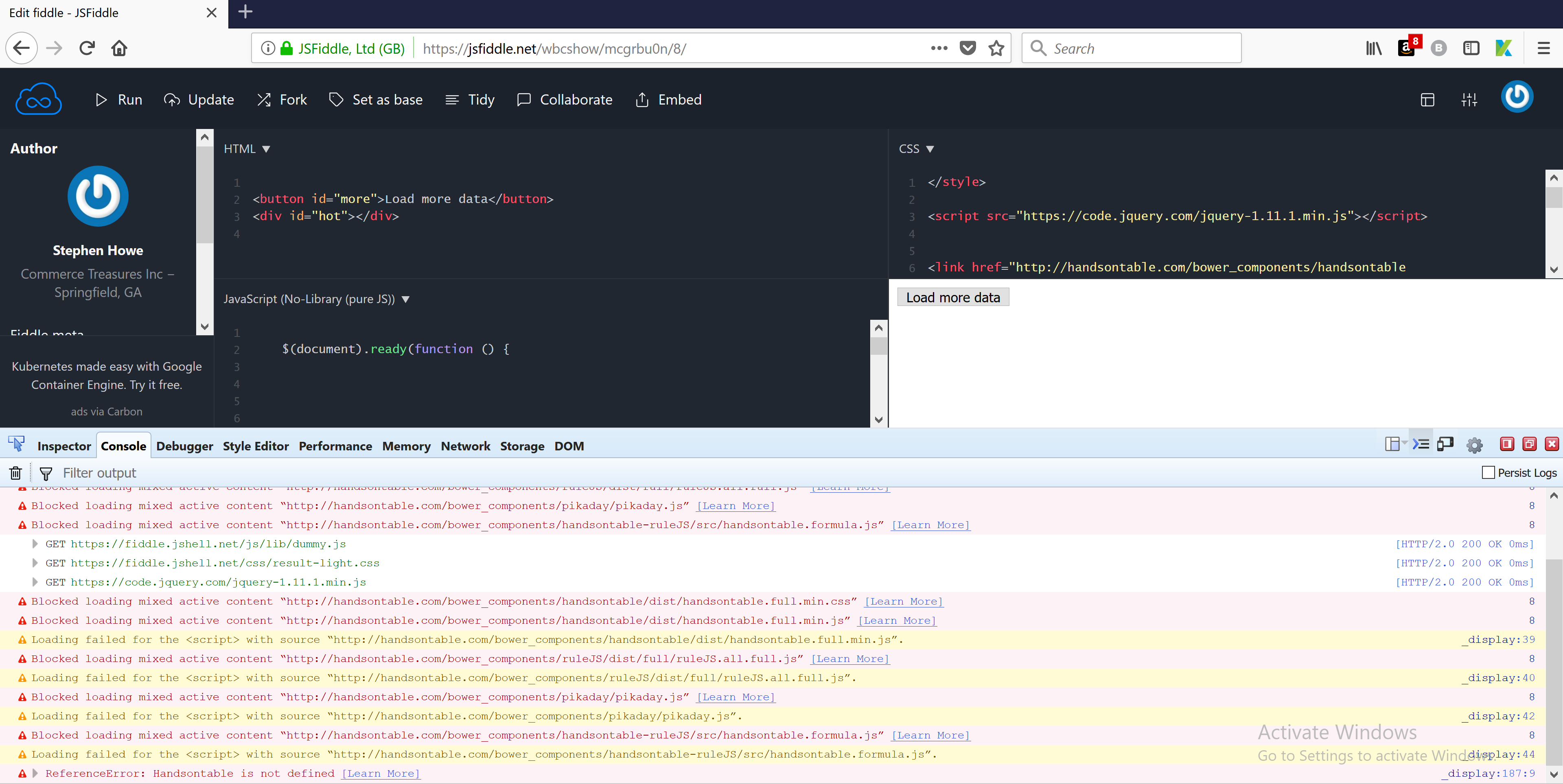Click the Run icon in JSFiddle toolbar

click(101, 99)
